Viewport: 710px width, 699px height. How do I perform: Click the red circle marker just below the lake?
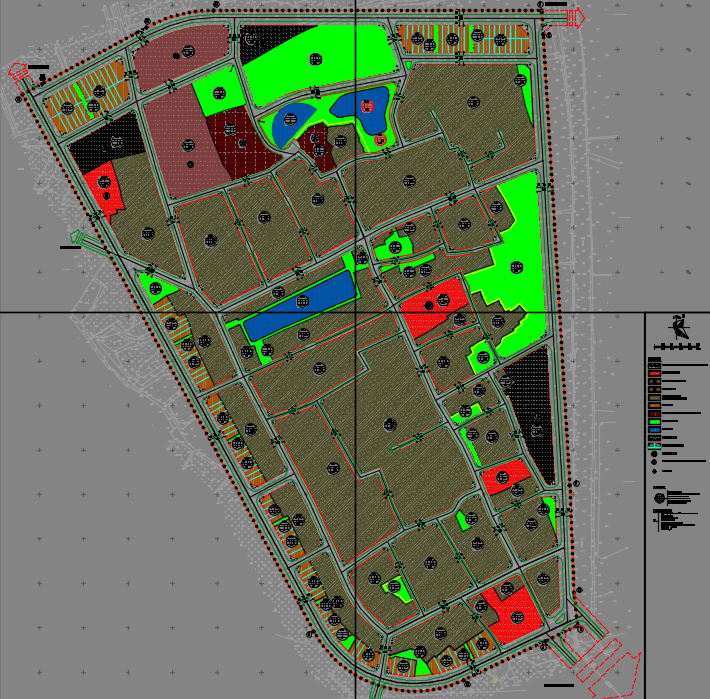coord(381,140)
